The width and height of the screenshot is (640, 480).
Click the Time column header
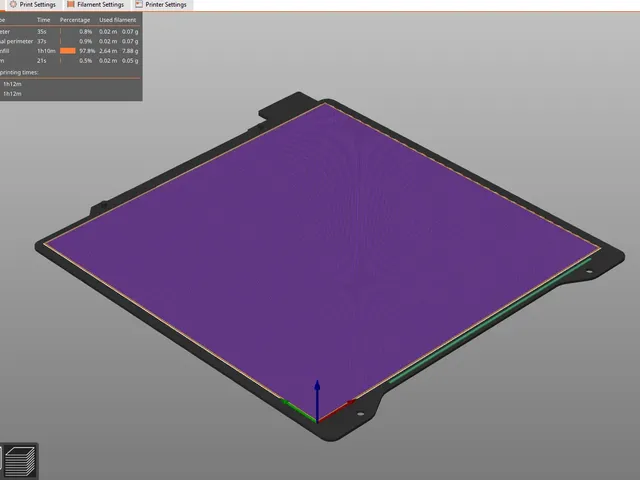click(43, 20)
